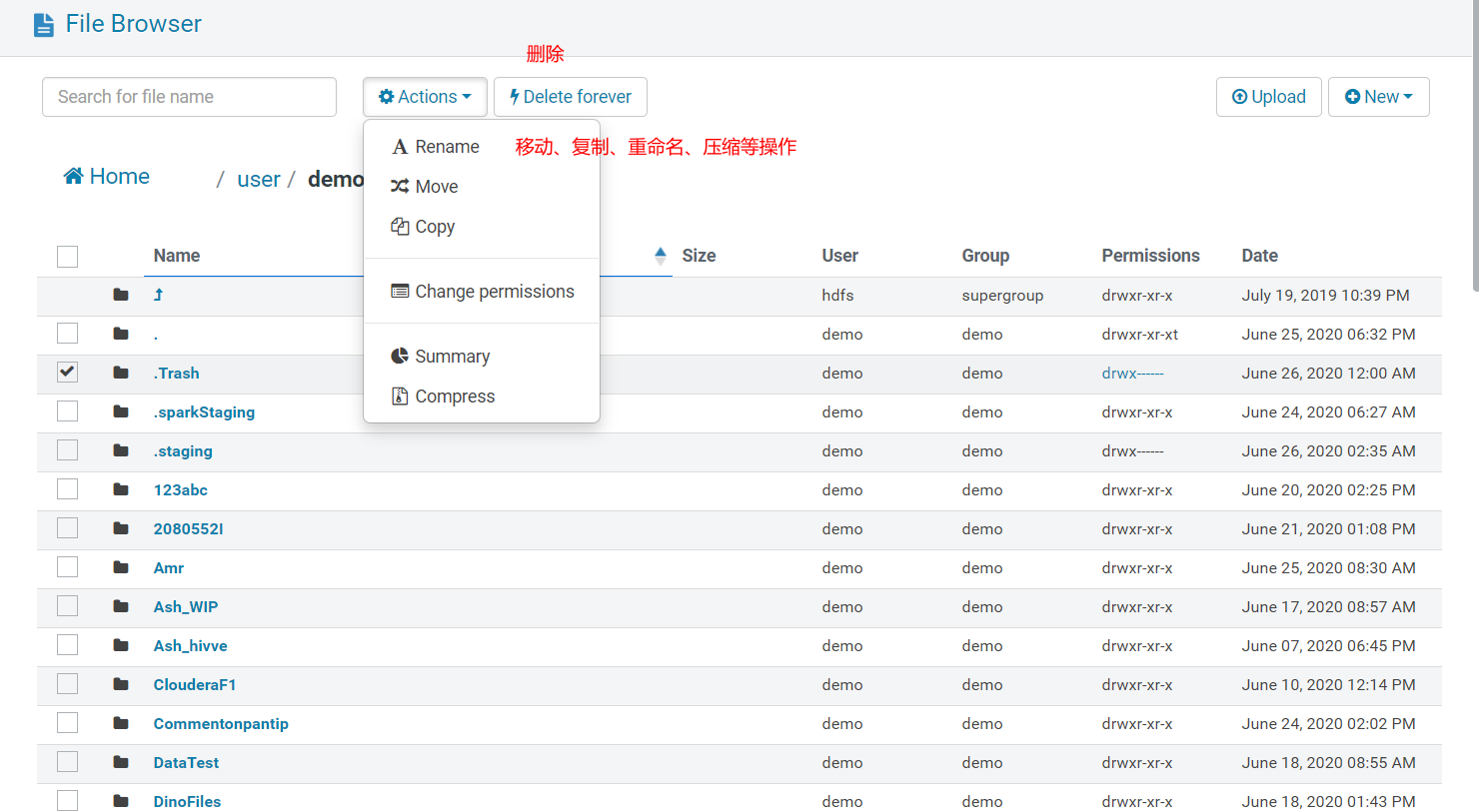Click the supergroup cell in hdfs row

click(x=1002, y=295)
